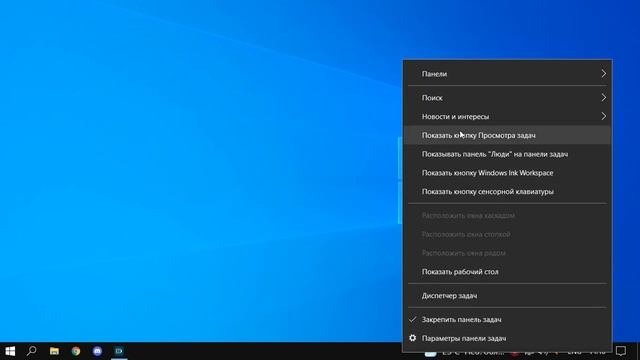Switch to the active teal taskbar app
This screenshot has width=640, height=360.
(119, 351)
